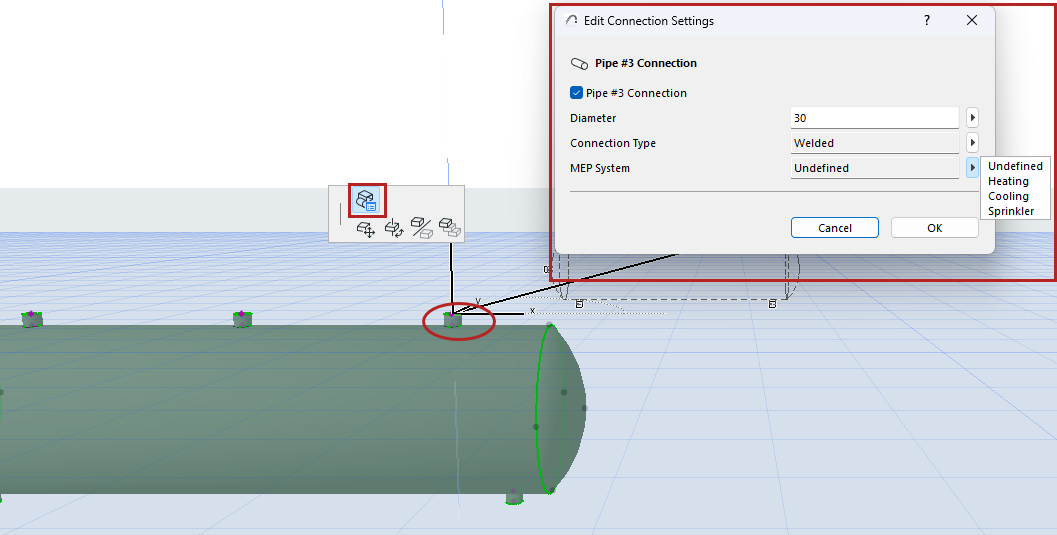This screenshot has height=535, width=1057.
Task: Click the pipe icon beside Pipe #3 Connection heading
Action: click(579, 63)
